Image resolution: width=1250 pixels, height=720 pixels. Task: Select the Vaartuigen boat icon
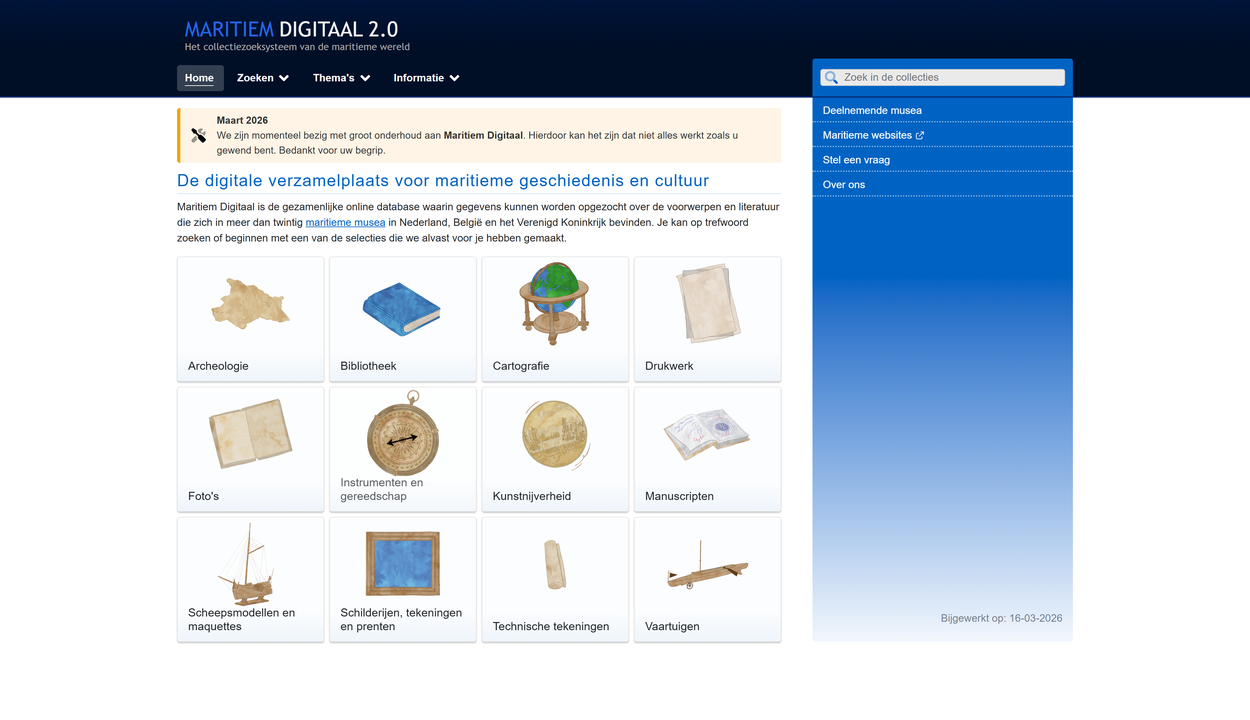707,565
